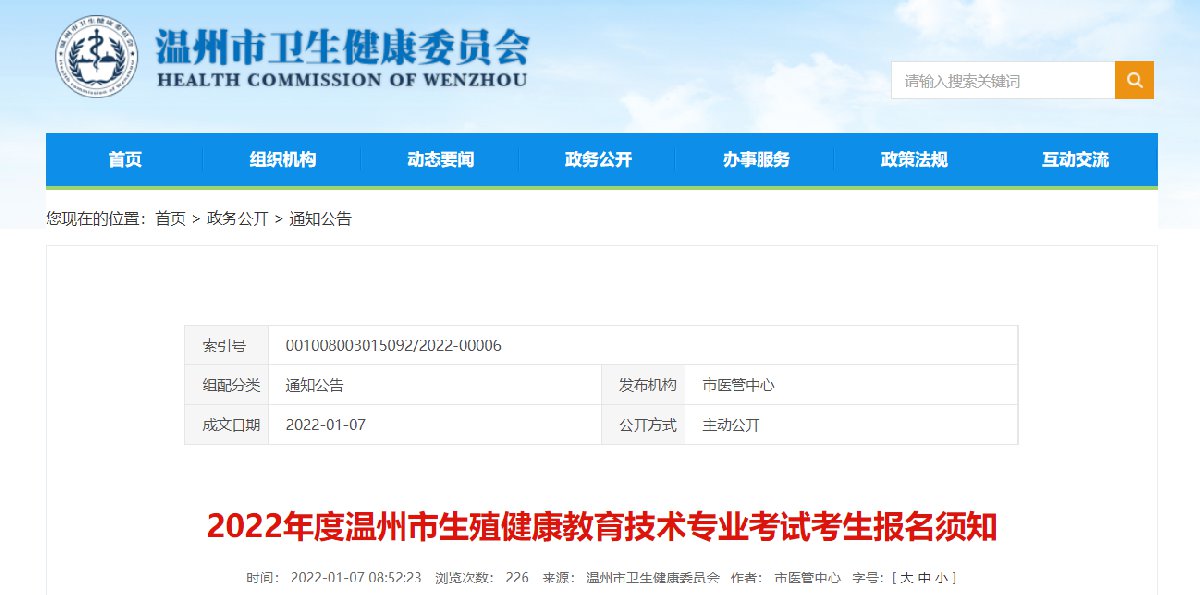Follow the 通知公告 breadcrumb link
This screenshot has height=595, width=1200.
pos(321,219)
